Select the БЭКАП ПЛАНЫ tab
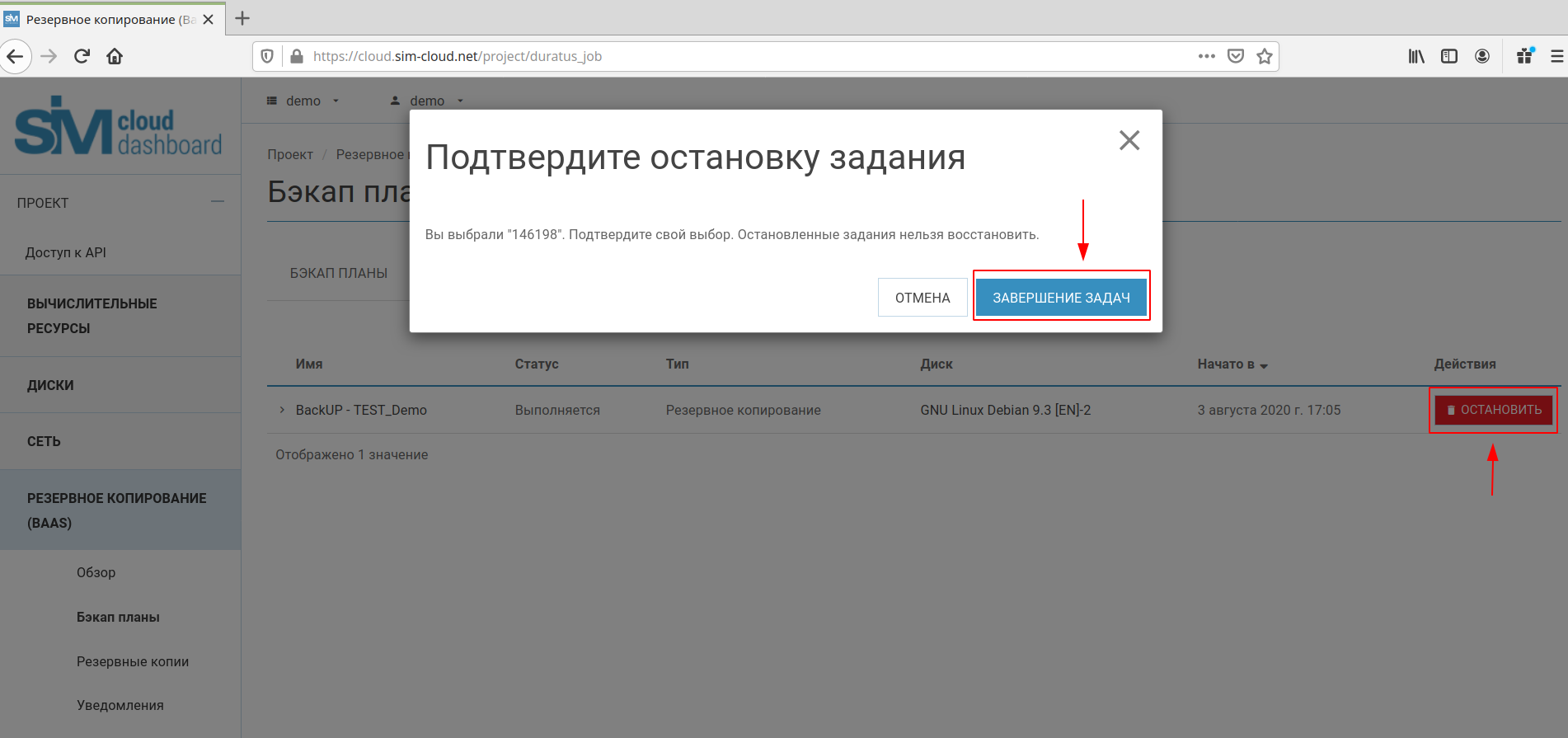The image size is (1568, 738). point(338,273)
